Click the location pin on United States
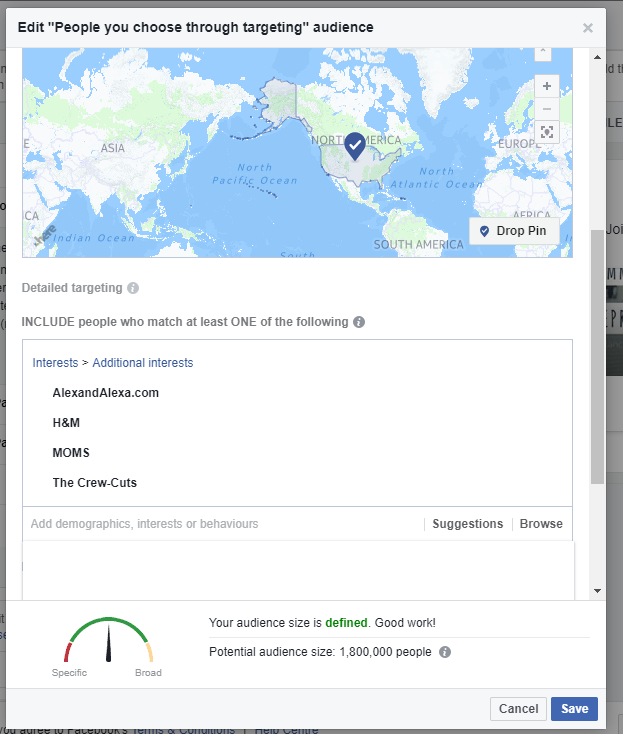 355,147
